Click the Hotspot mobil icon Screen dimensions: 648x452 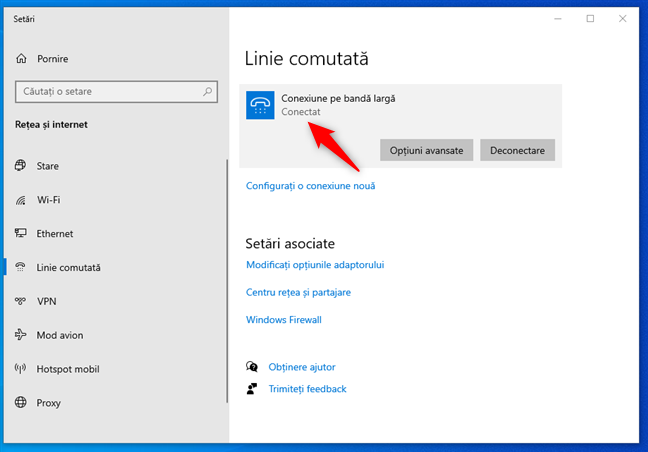pyautogui.click(x=21, y=369)
